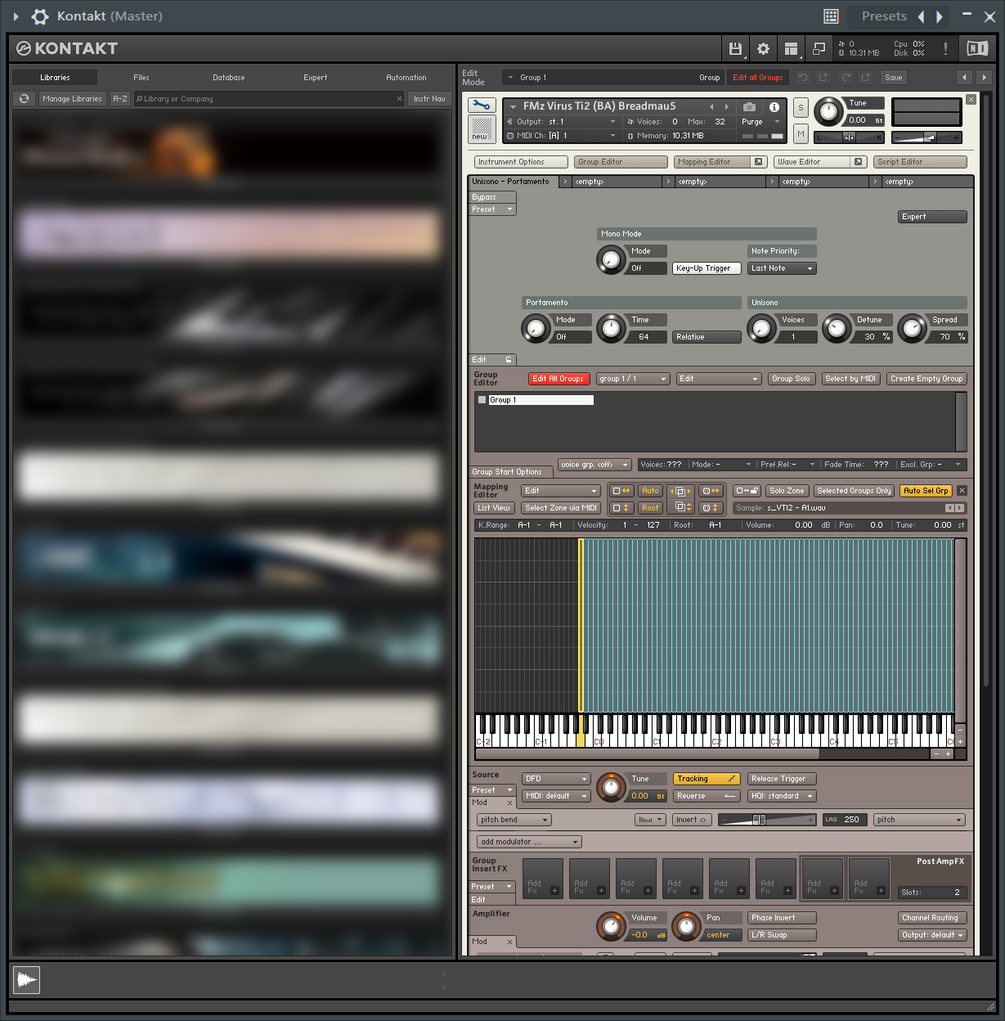This screenshot has width=1005, height=1021.
Task: Click the Solo Zone button
Action: 787,491
